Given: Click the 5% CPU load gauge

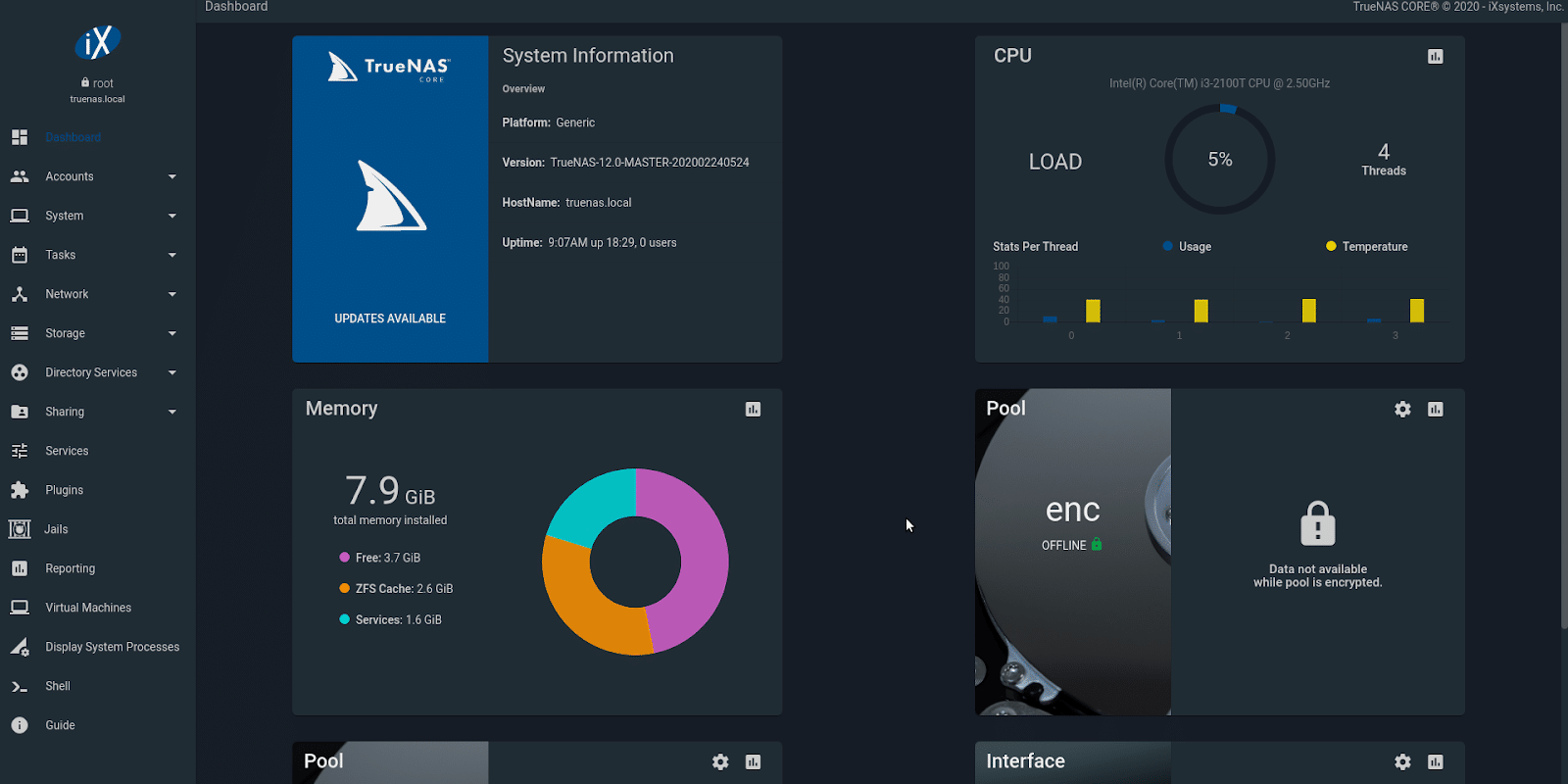Looking at the screenshot, I should (1220, 159).
